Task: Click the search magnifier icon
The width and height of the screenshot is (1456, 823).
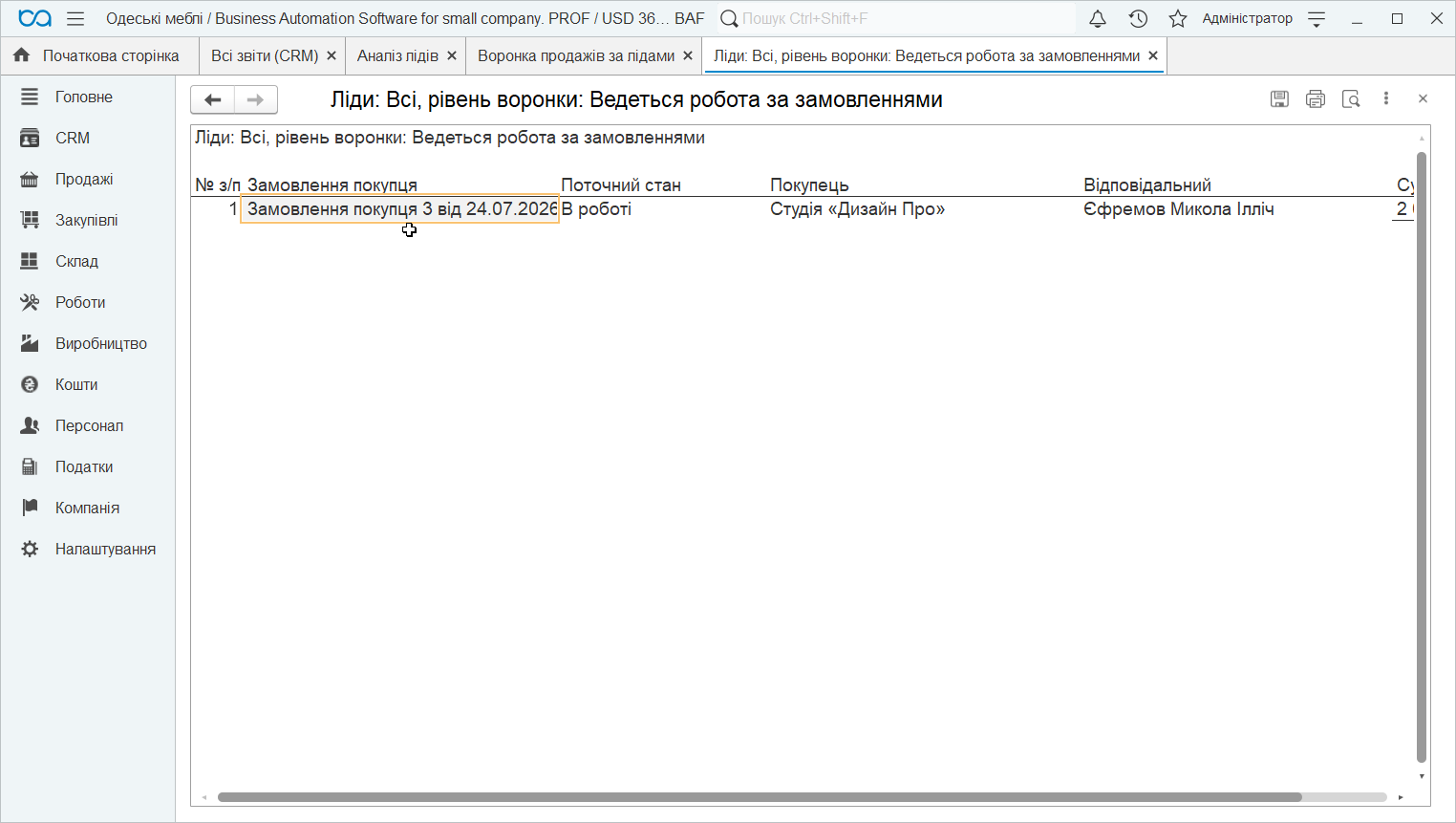Action: (x=729, y=18)
